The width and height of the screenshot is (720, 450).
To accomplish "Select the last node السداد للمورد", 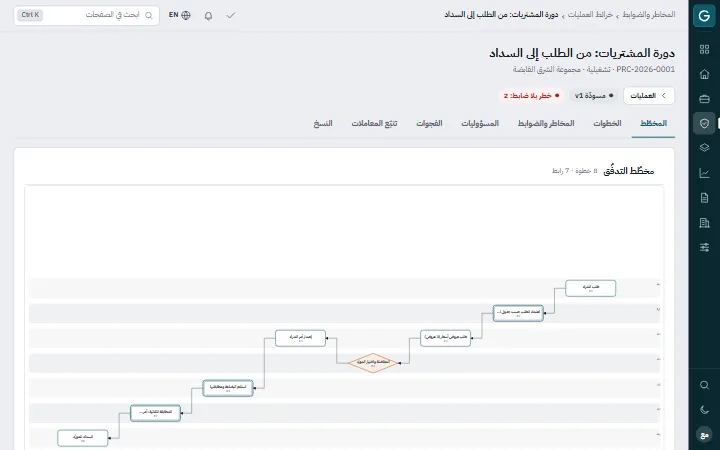I will (83, 438).
